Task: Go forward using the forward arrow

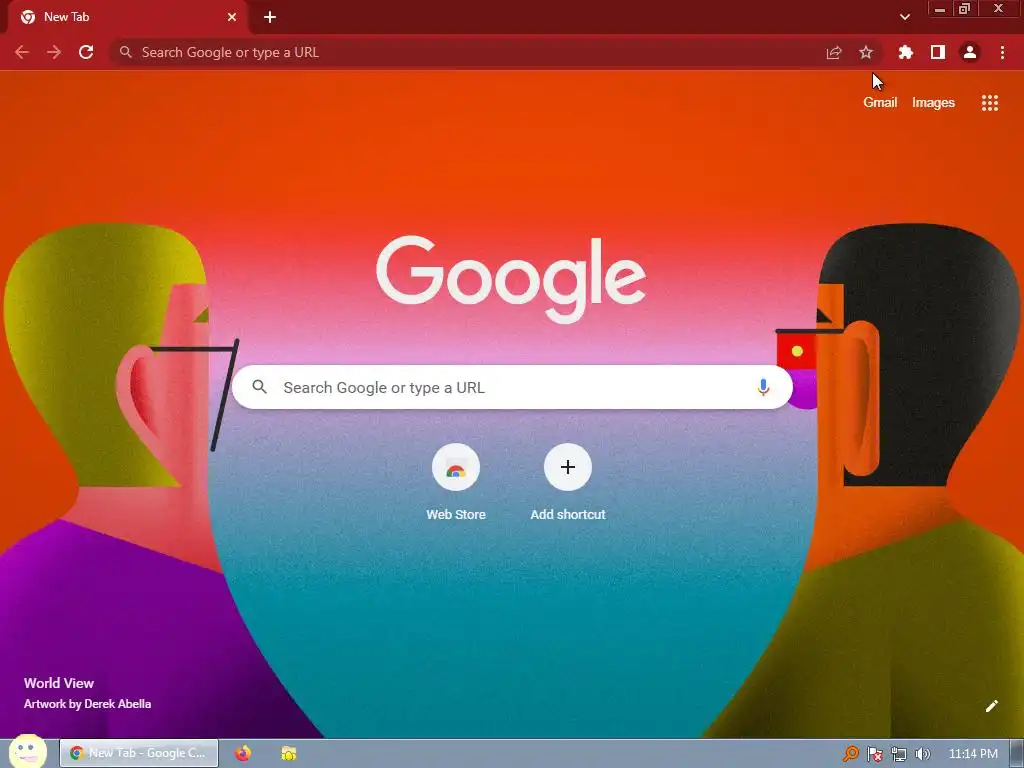Action: point(54,52)
